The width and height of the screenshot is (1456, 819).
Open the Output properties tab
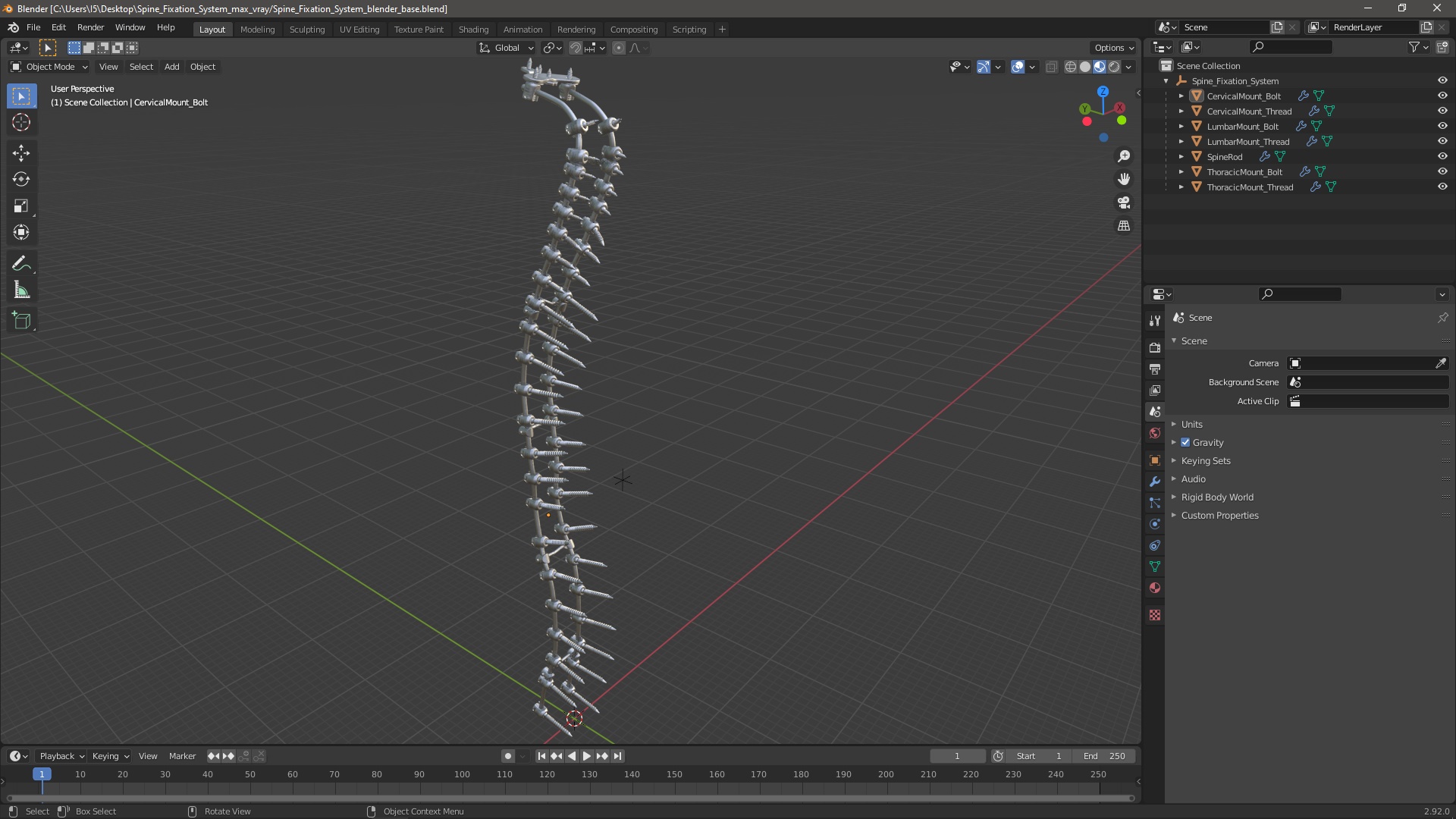pyautogui.click(x=1155, y=369)
